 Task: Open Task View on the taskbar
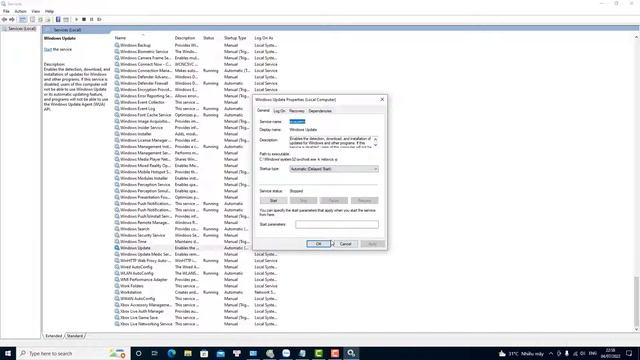[x=155, y=353]
